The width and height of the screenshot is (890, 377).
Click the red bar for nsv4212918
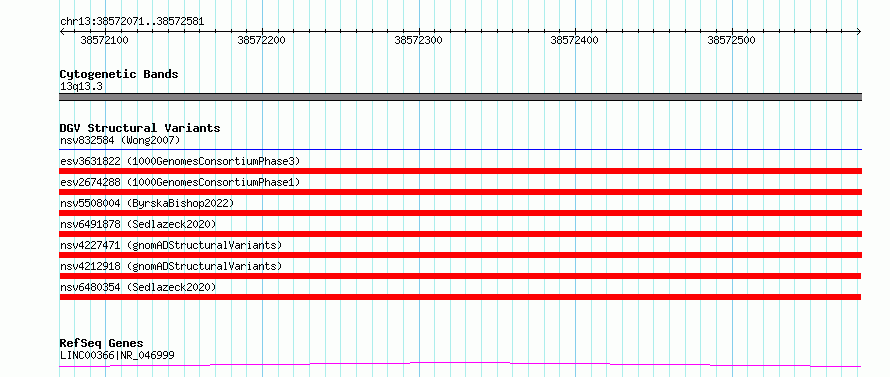(x=461, y=276)
